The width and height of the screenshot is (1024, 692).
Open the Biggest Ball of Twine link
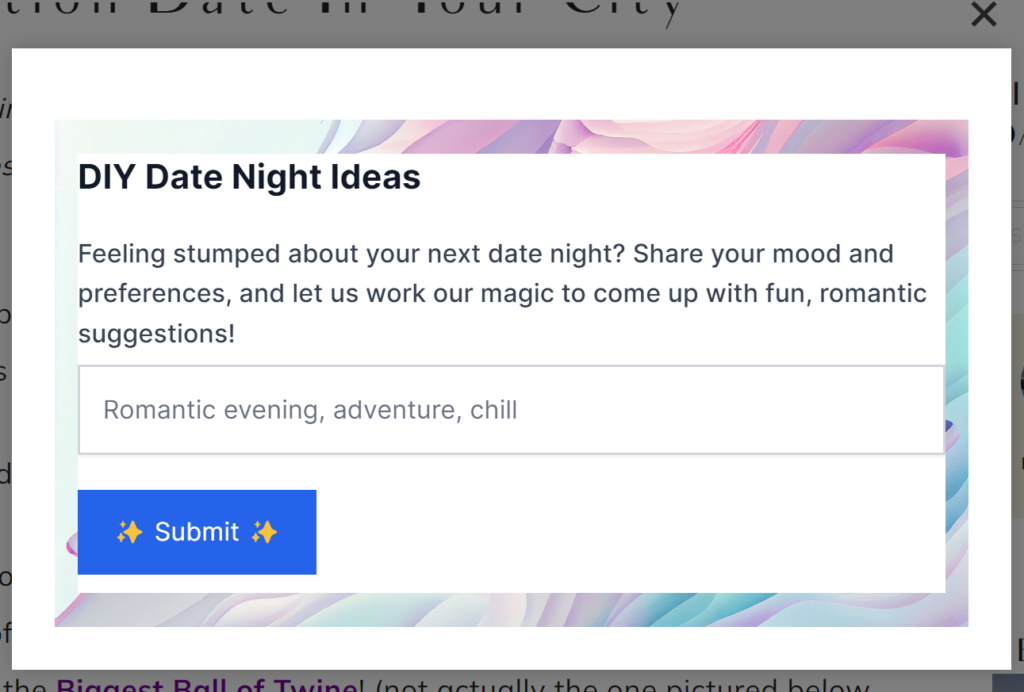tap(206, 685)
